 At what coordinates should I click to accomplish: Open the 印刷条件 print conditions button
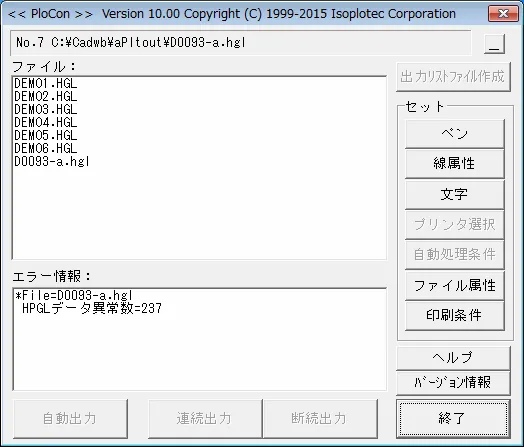tap(454, 315)
